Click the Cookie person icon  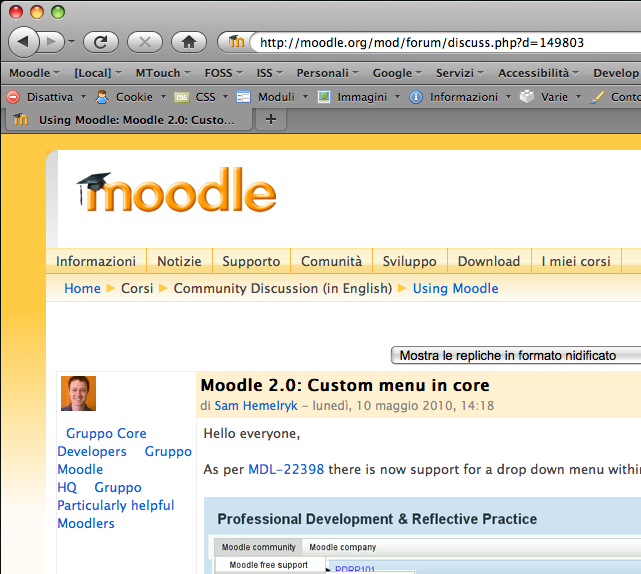point(102,97)
